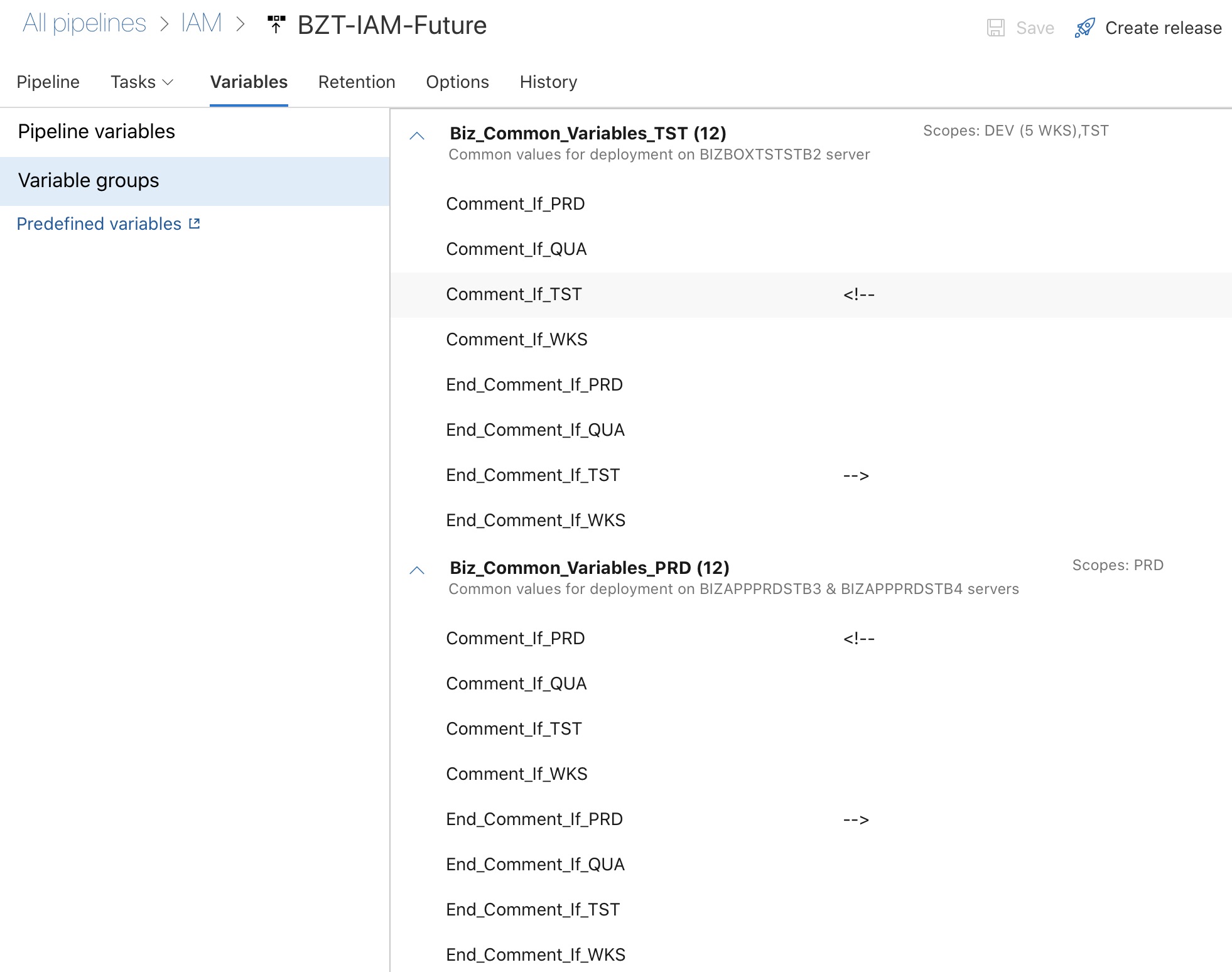Screen dimensions: 1232x972
Task: Click the Save floppy disk icon
Action: [996, 28]
